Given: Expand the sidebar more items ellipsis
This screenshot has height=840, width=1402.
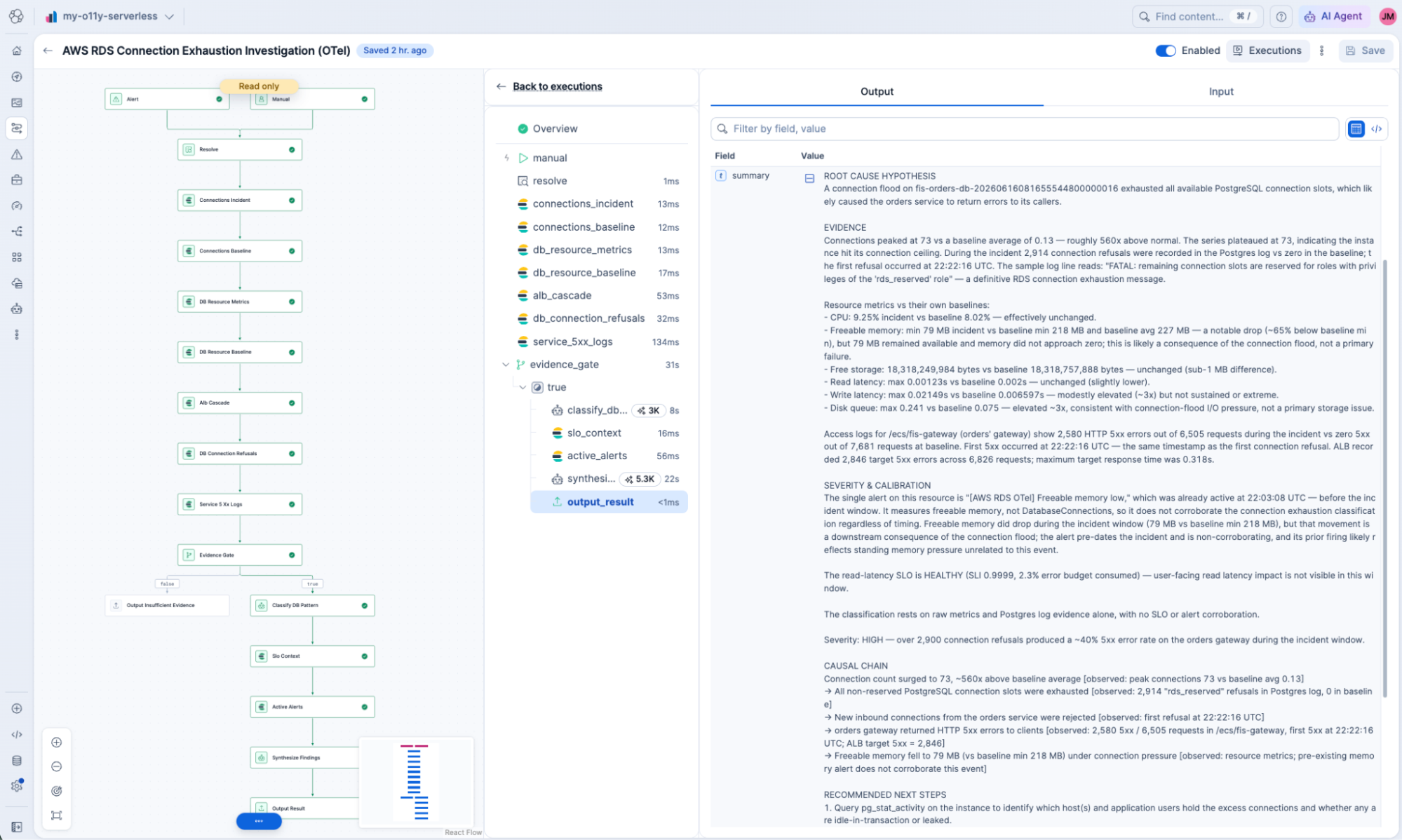Looking at the screenshot, I should coord(17,334).
